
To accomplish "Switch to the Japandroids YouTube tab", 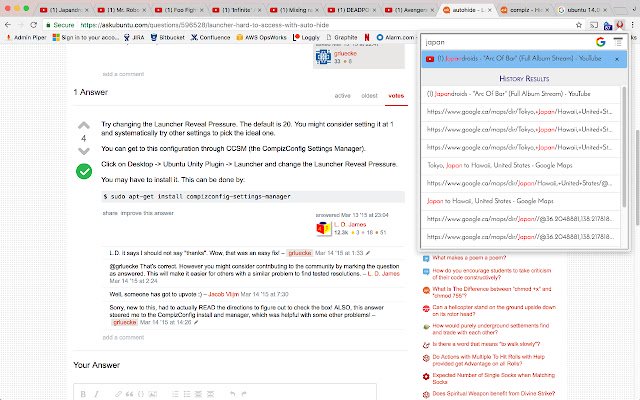I will tap(64, 10).
